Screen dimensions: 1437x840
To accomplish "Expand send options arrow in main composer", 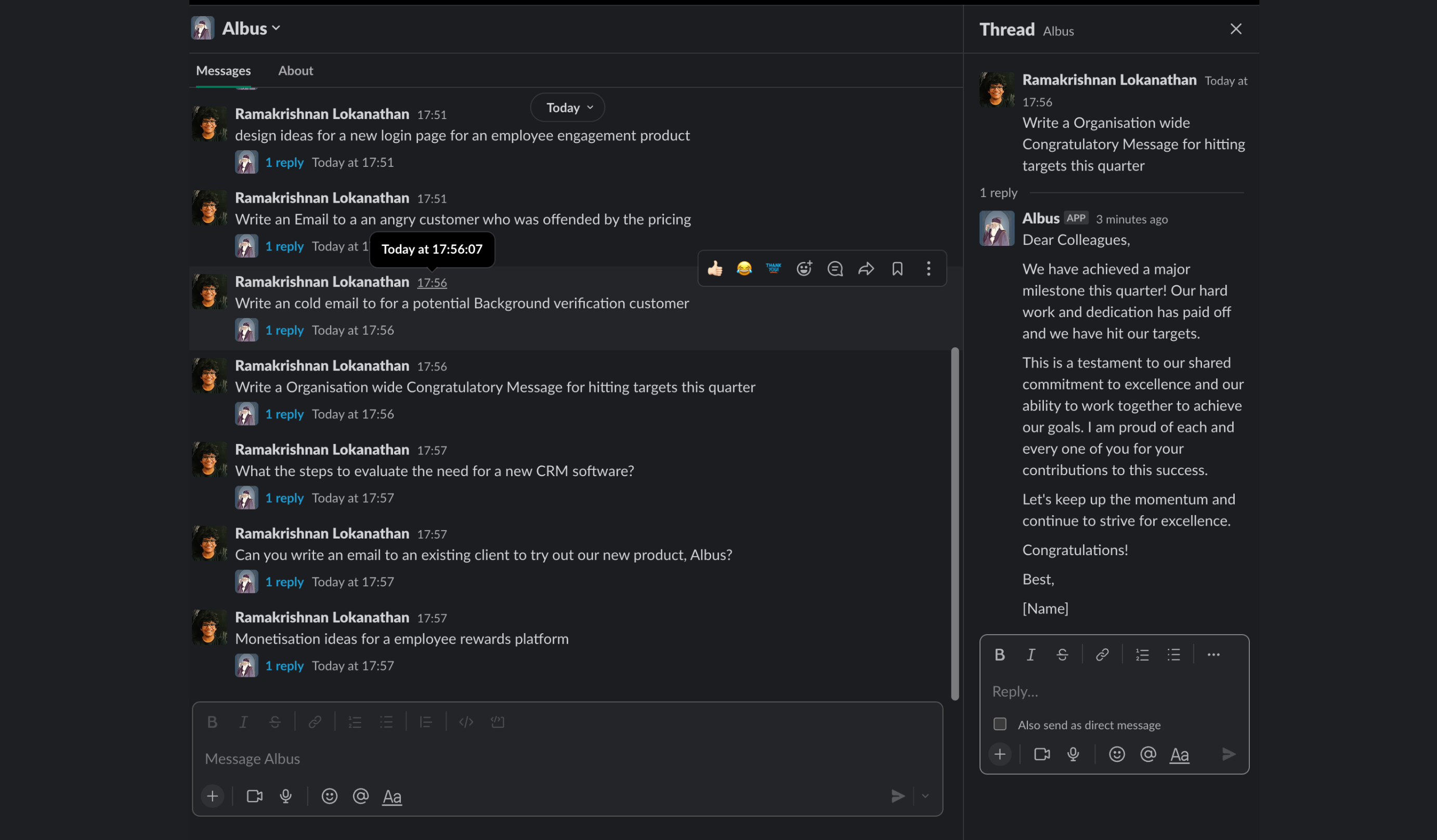I will point(925,796).
